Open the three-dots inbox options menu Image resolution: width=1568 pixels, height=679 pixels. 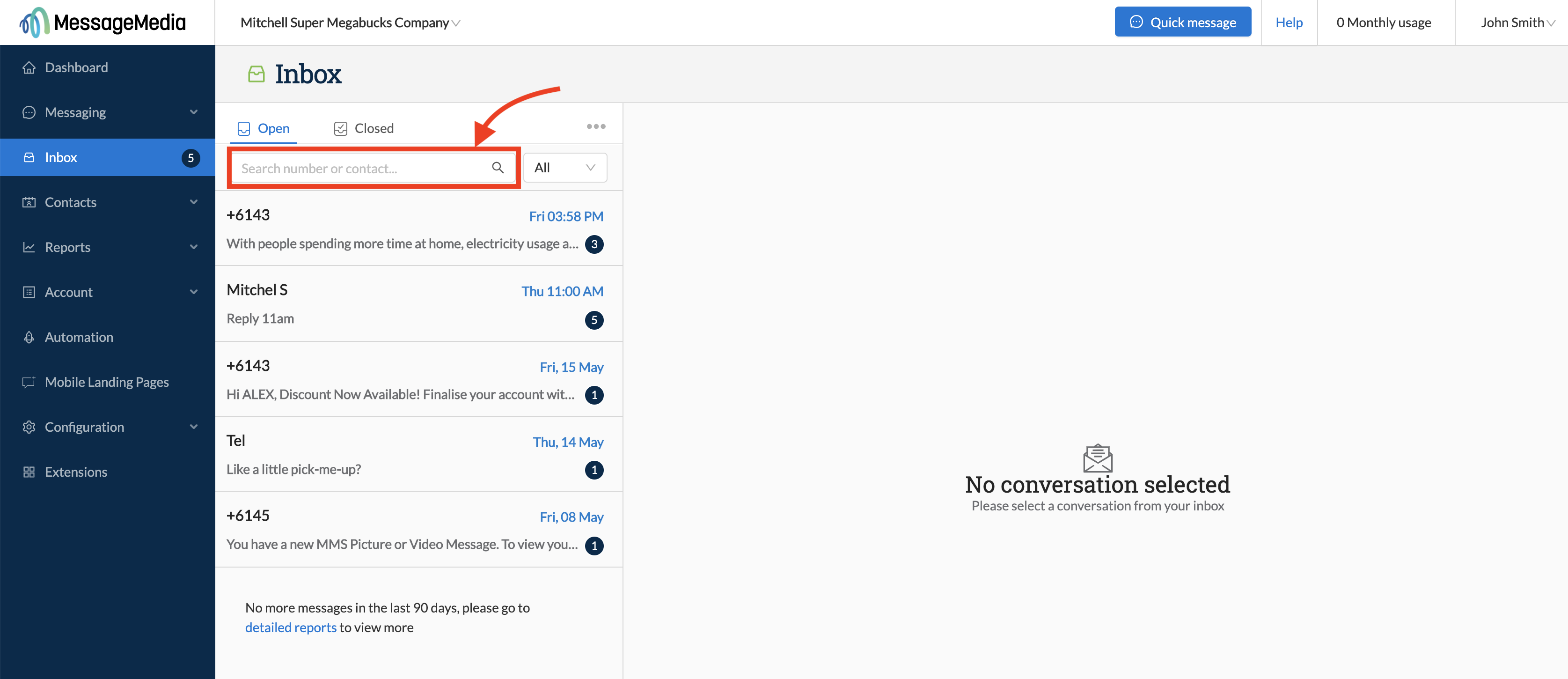click(596, 126)
